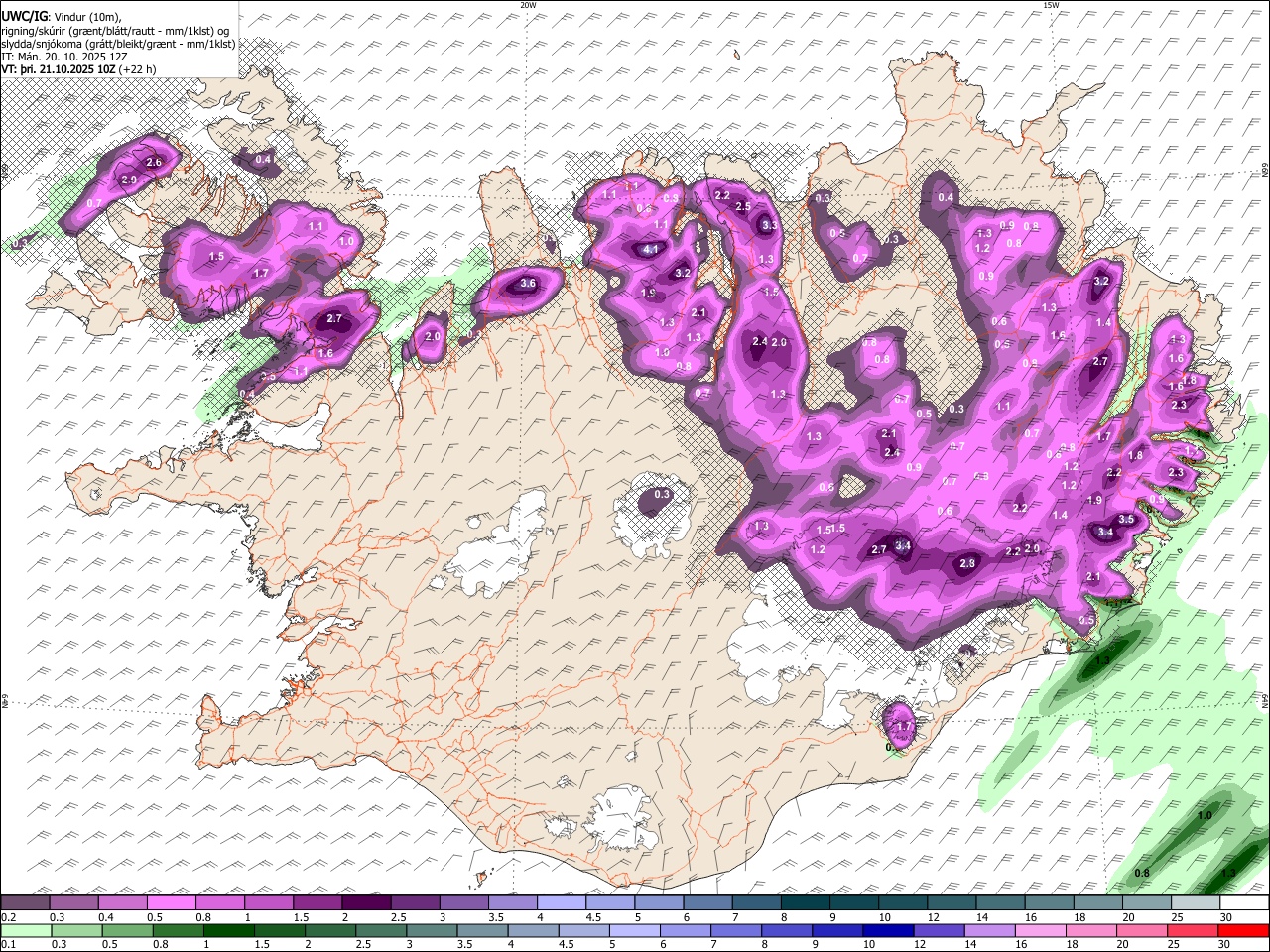Pick the lavender swatch labeled 4, top legend row
Viewport: 1270px width, 952px height.
tap(561, 903)
